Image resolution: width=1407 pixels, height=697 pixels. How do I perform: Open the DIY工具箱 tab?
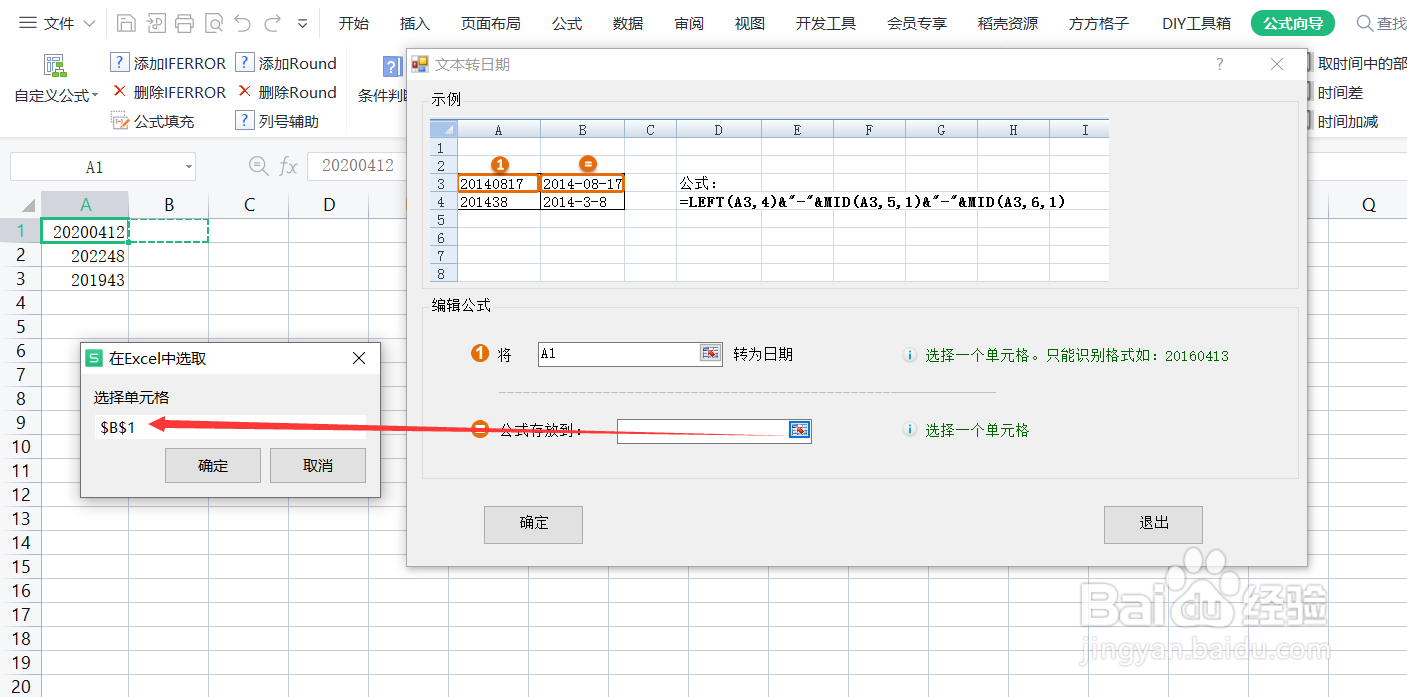[x=1196, y=23]
